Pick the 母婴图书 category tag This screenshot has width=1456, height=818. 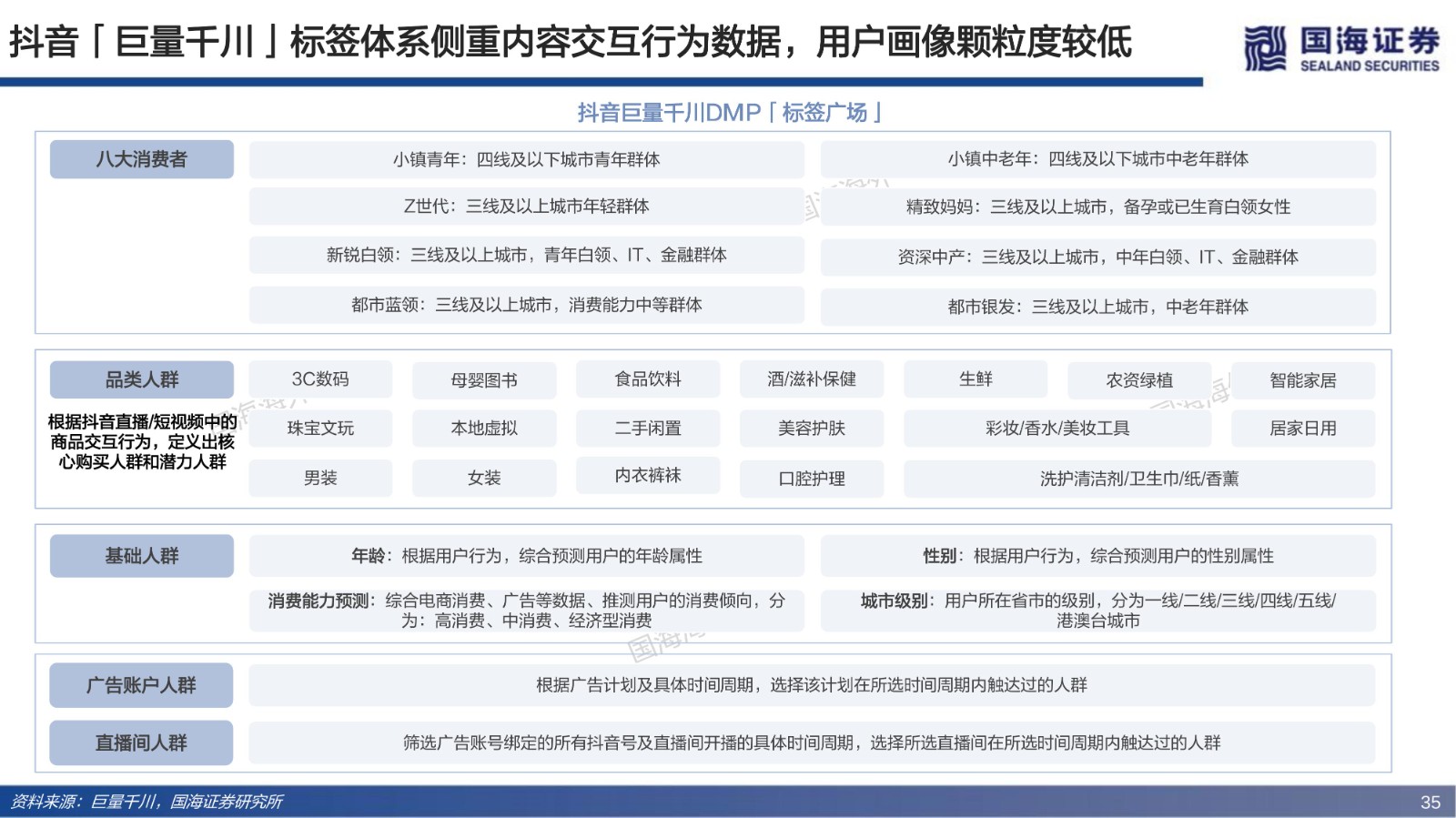(x=484, y=380)
